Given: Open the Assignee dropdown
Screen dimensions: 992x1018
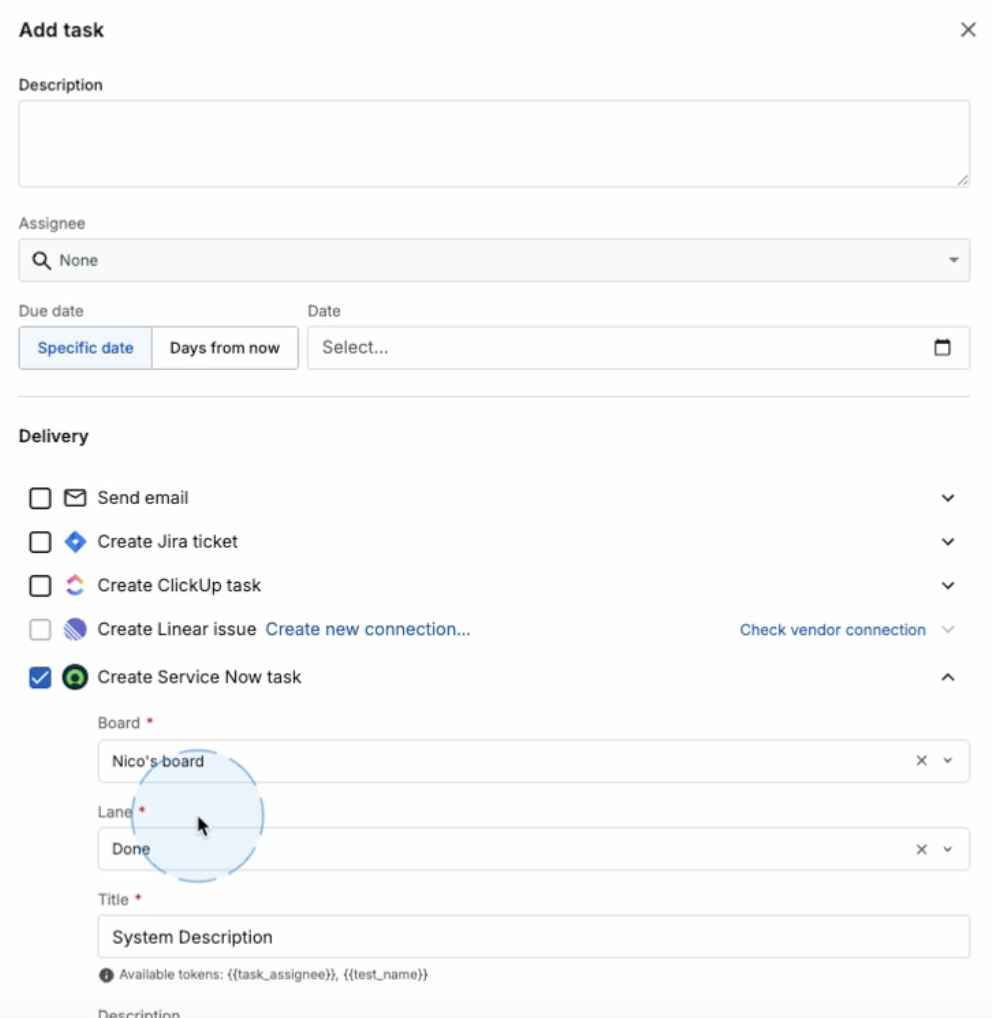Looking at the screenshot, I should coord(494,260).
